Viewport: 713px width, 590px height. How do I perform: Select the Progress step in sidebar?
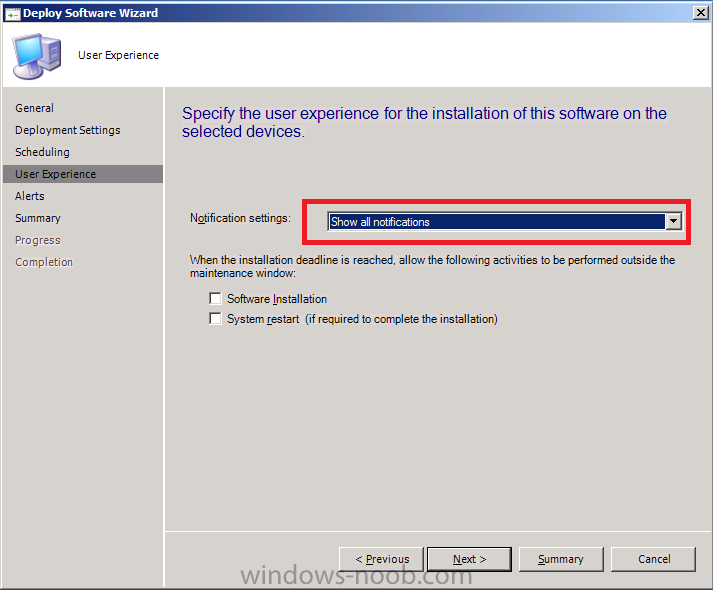coord(38,240)
